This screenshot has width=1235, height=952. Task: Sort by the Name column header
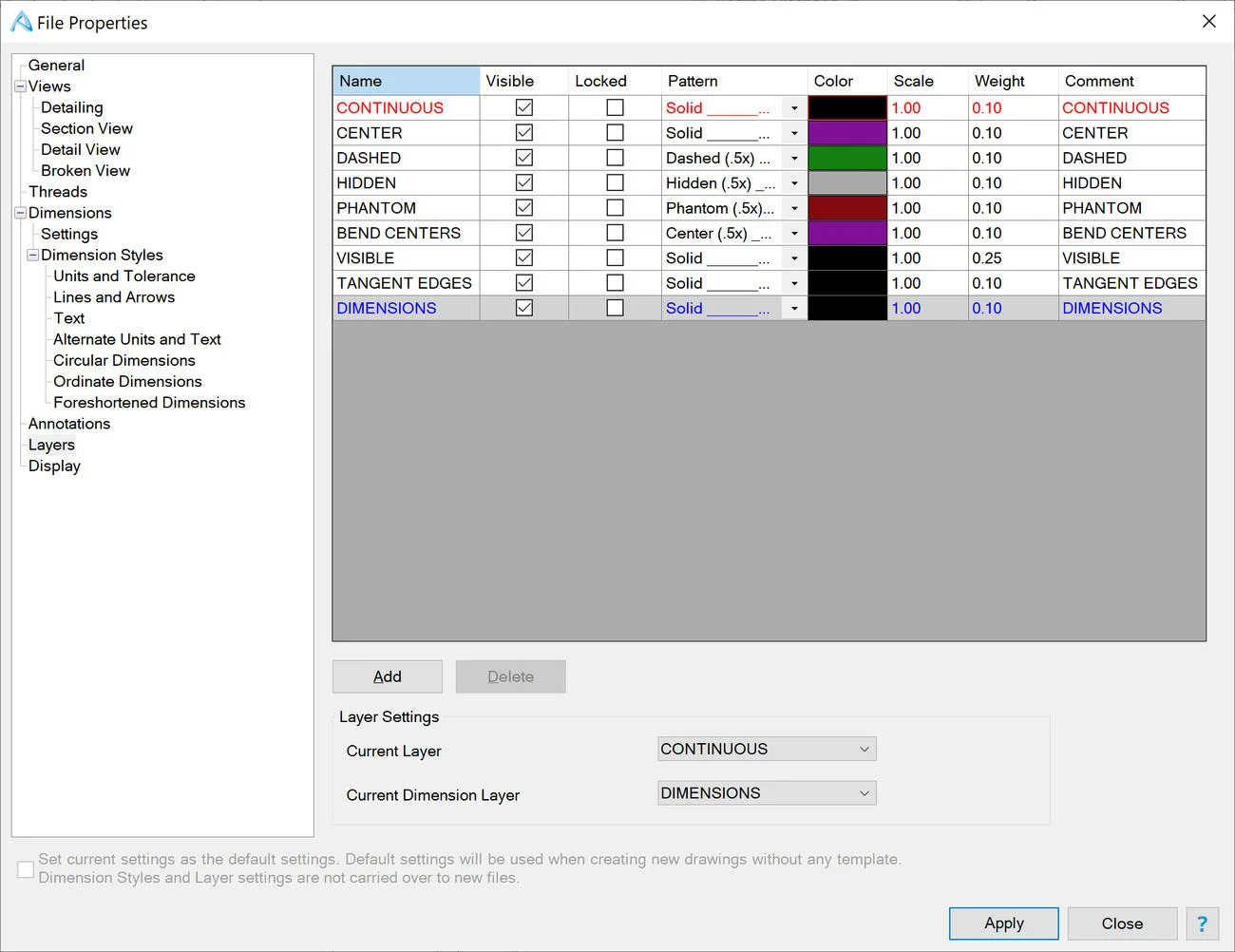click(407, 81)
